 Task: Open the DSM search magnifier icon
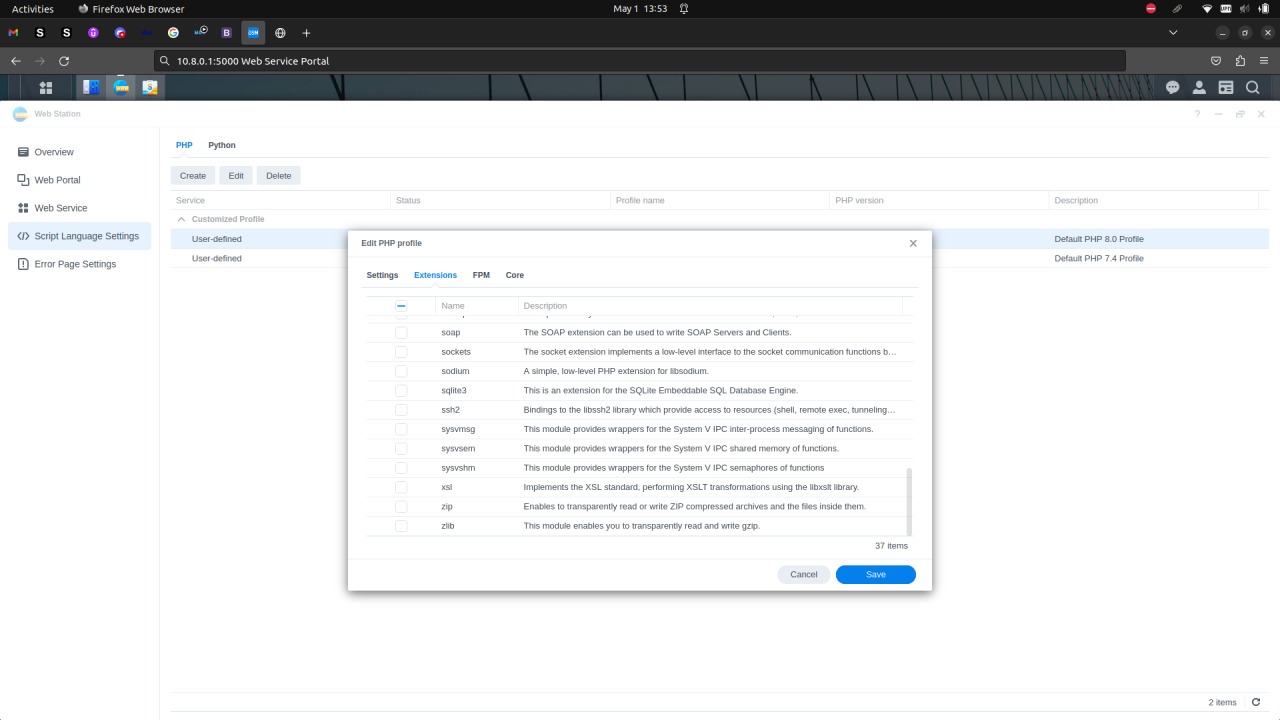(x=1252, y=87)
